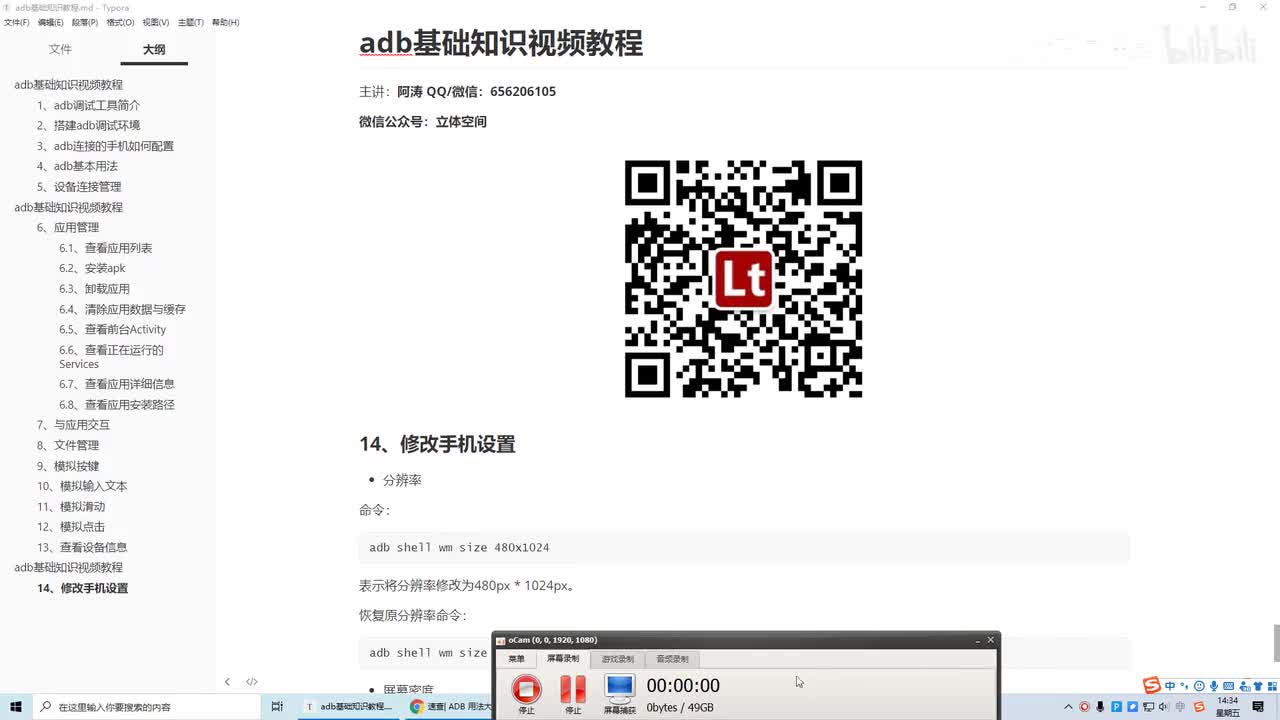Select outline entry 6.3、卸载应用
1280x720 pixels.
pos(94,289)
